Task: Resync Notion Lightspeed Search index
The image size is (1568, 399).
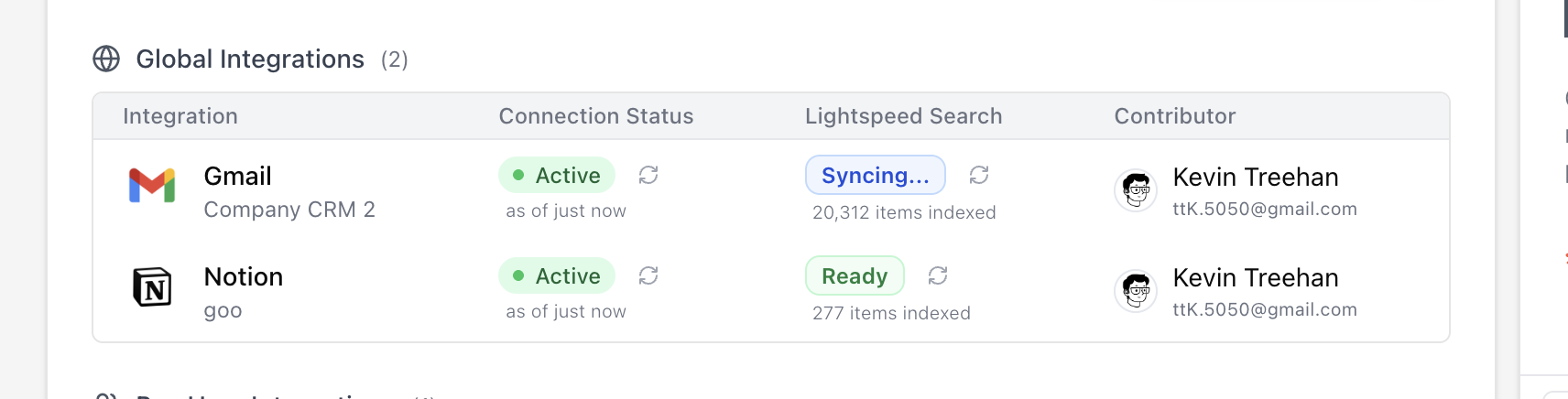Action: [938, 275]
